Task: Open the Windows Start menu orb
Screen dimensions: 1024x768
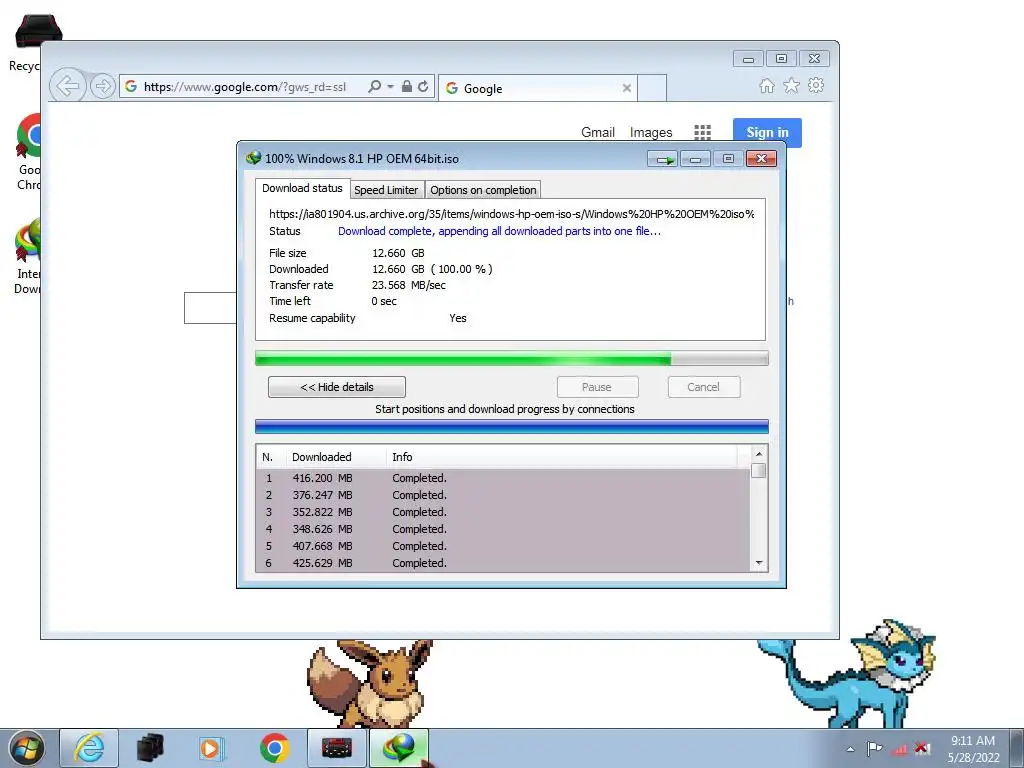Action: [27, 748]
